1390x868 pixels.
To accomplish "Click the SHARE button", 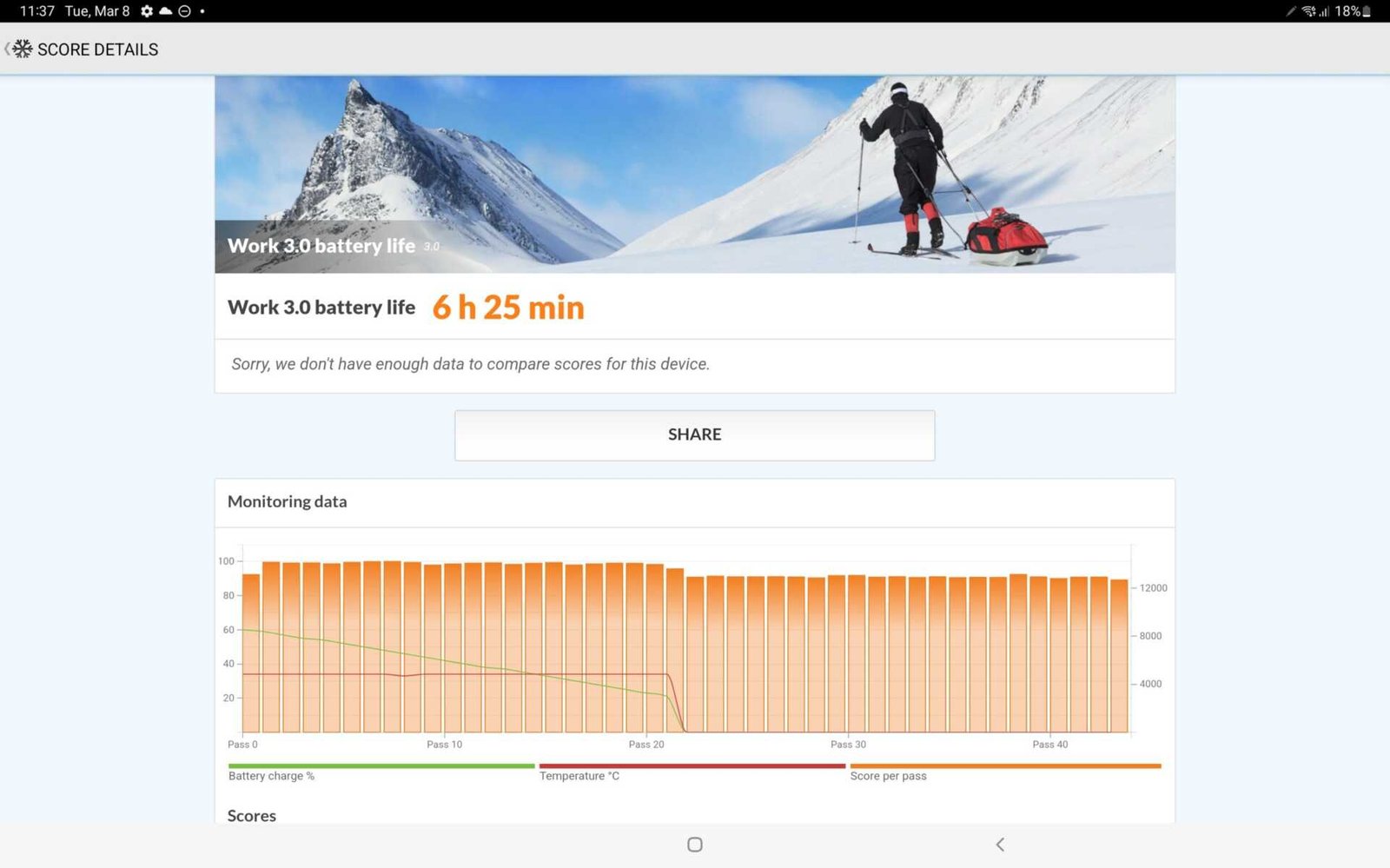I will [694, 434].
